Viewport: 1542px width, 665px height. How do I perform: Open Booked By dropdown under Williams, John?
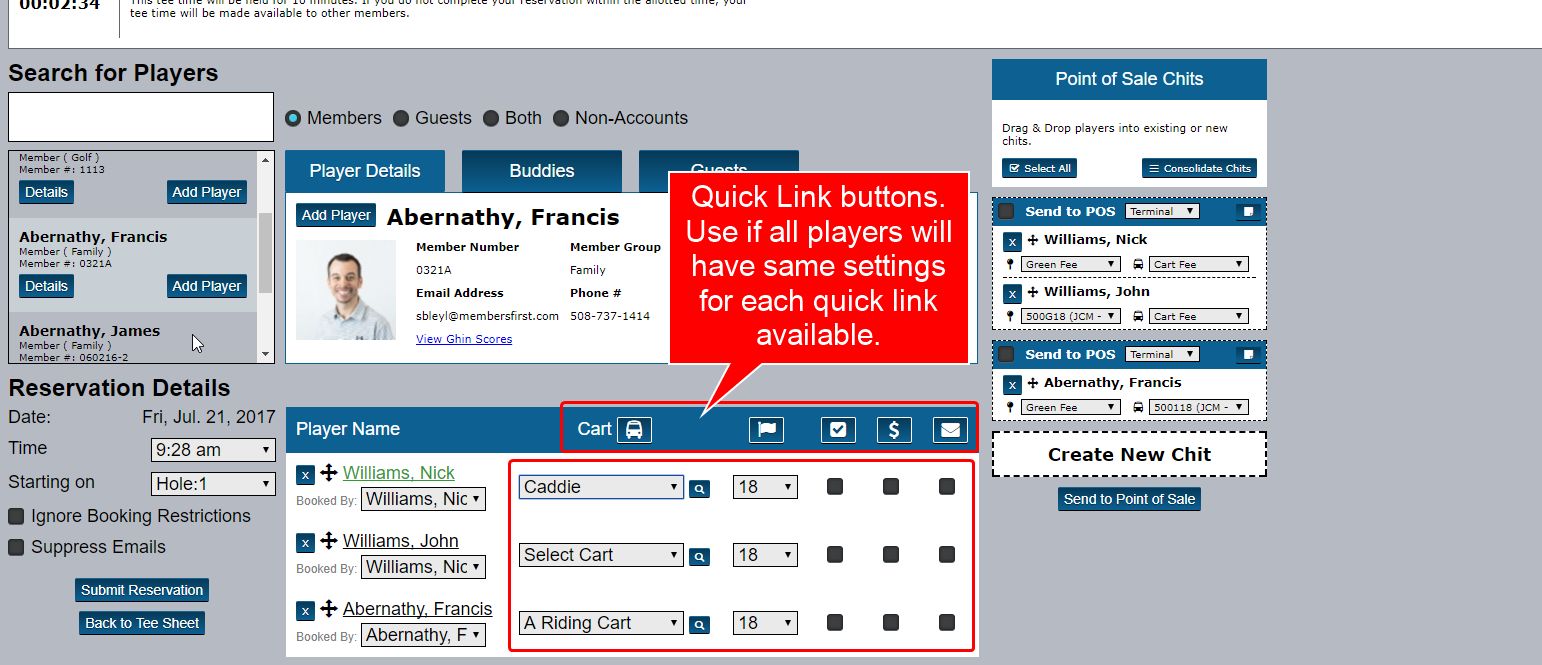(423, 567)
